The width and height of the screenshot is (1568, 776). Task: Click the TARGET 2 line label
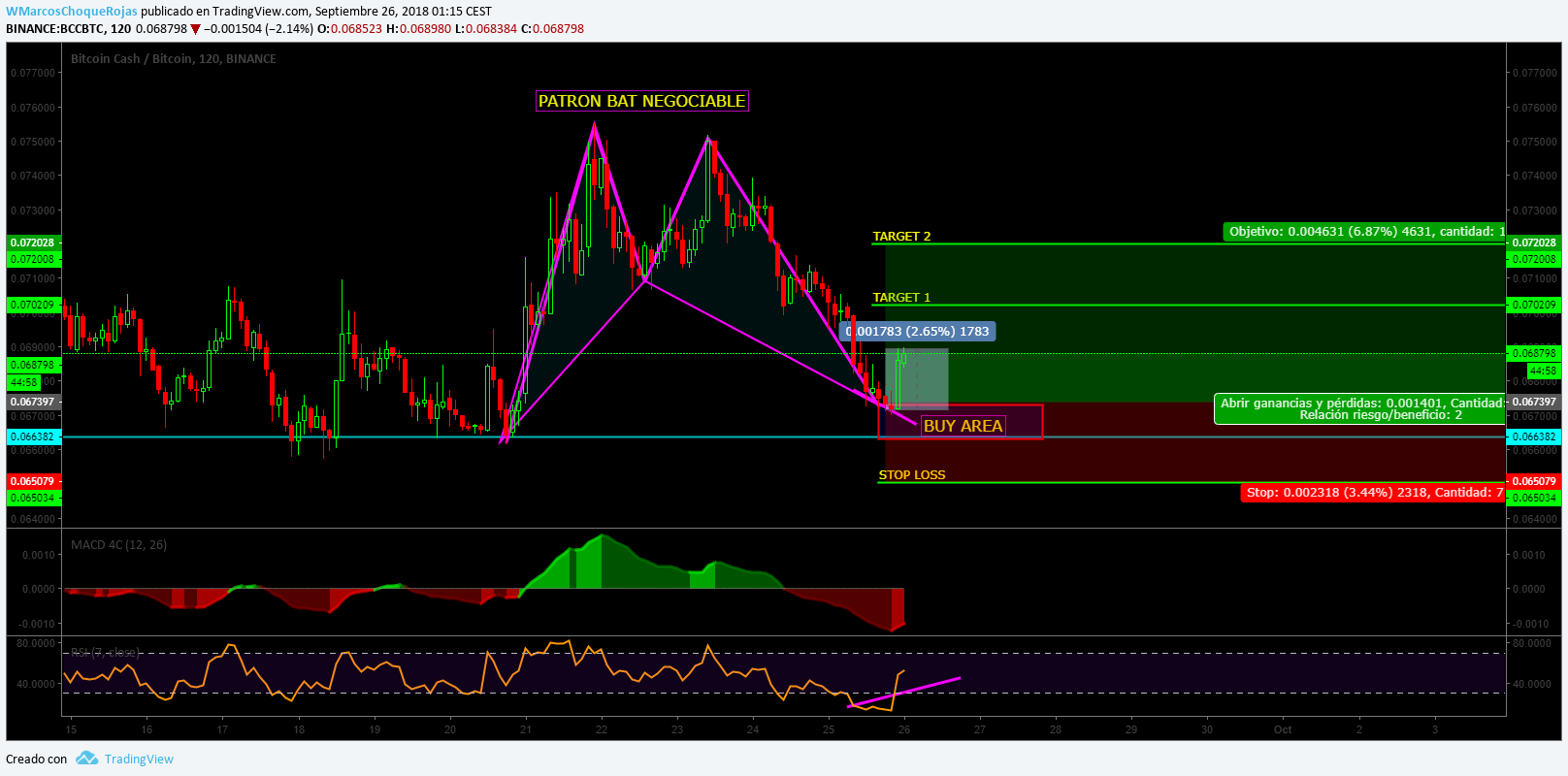point(901,237)
